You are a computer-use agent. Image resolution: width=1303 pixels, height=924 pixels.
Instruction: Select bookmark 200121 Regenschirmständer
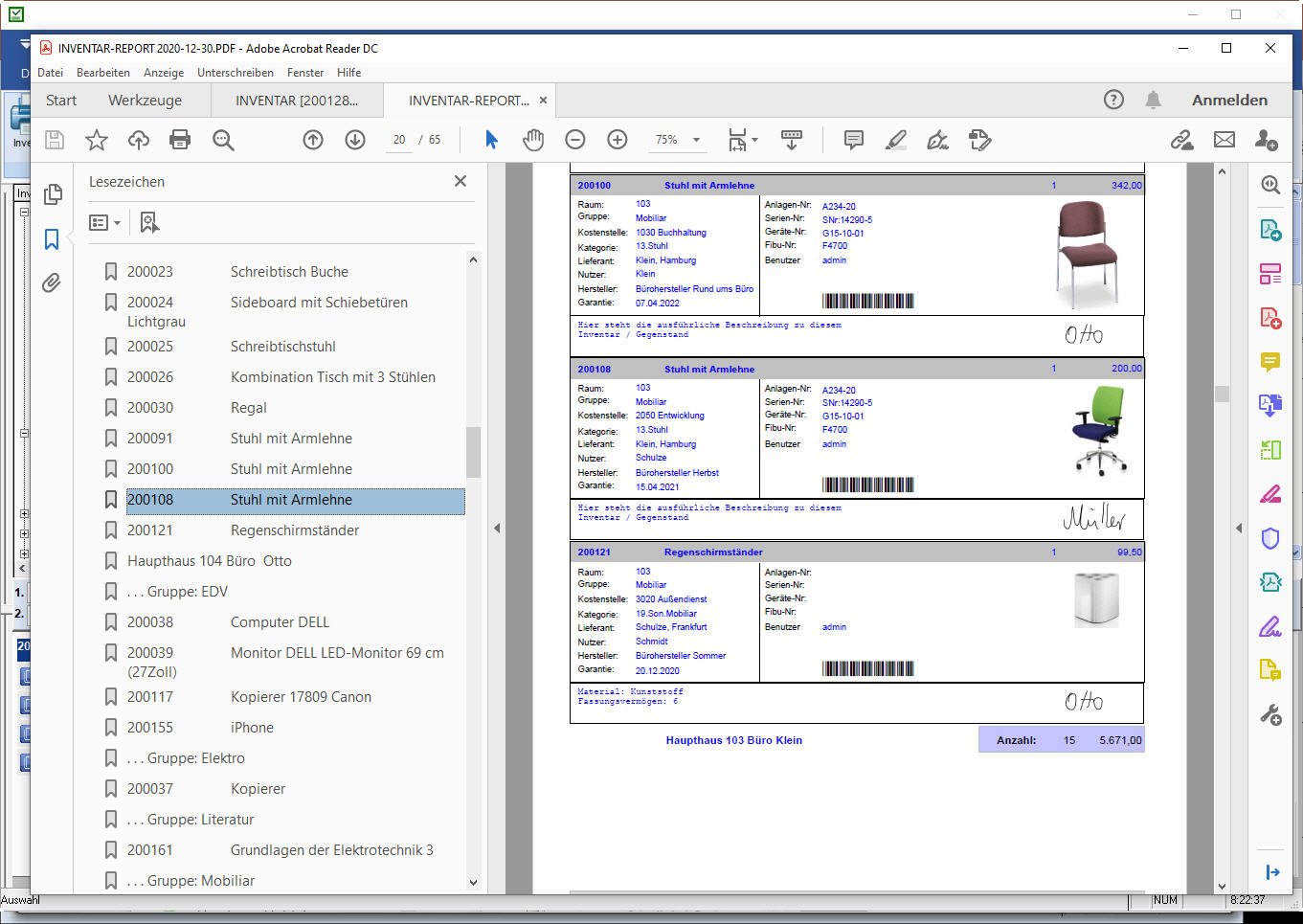[243, 530]
